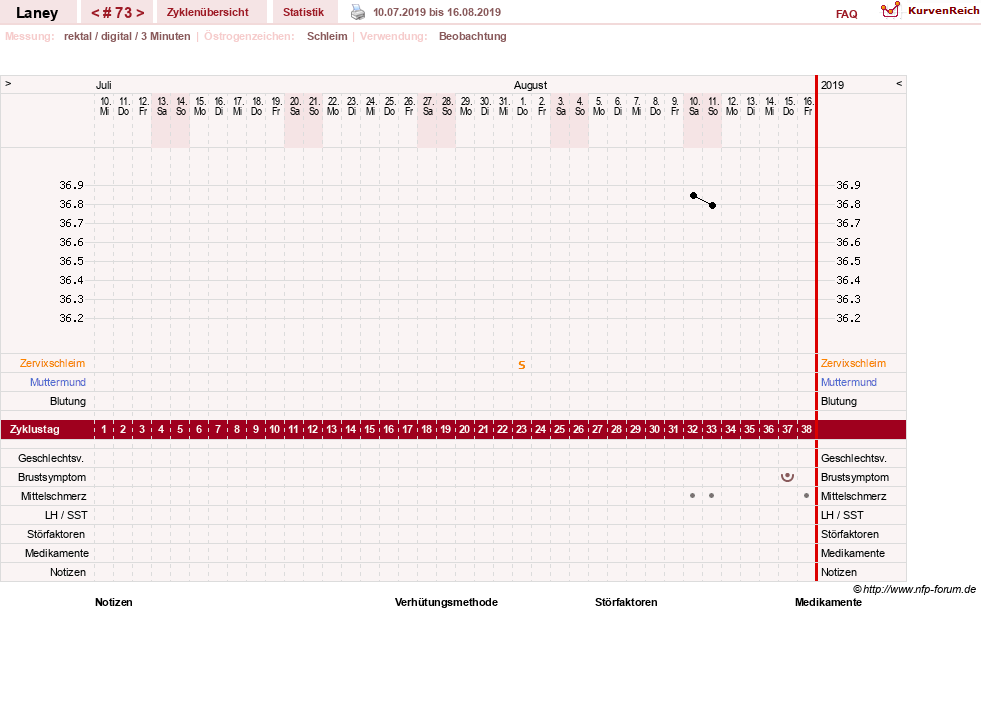Click the left LH / SST row label
Viewport: 981px width, 721px height.
click(x=66, y=515)
